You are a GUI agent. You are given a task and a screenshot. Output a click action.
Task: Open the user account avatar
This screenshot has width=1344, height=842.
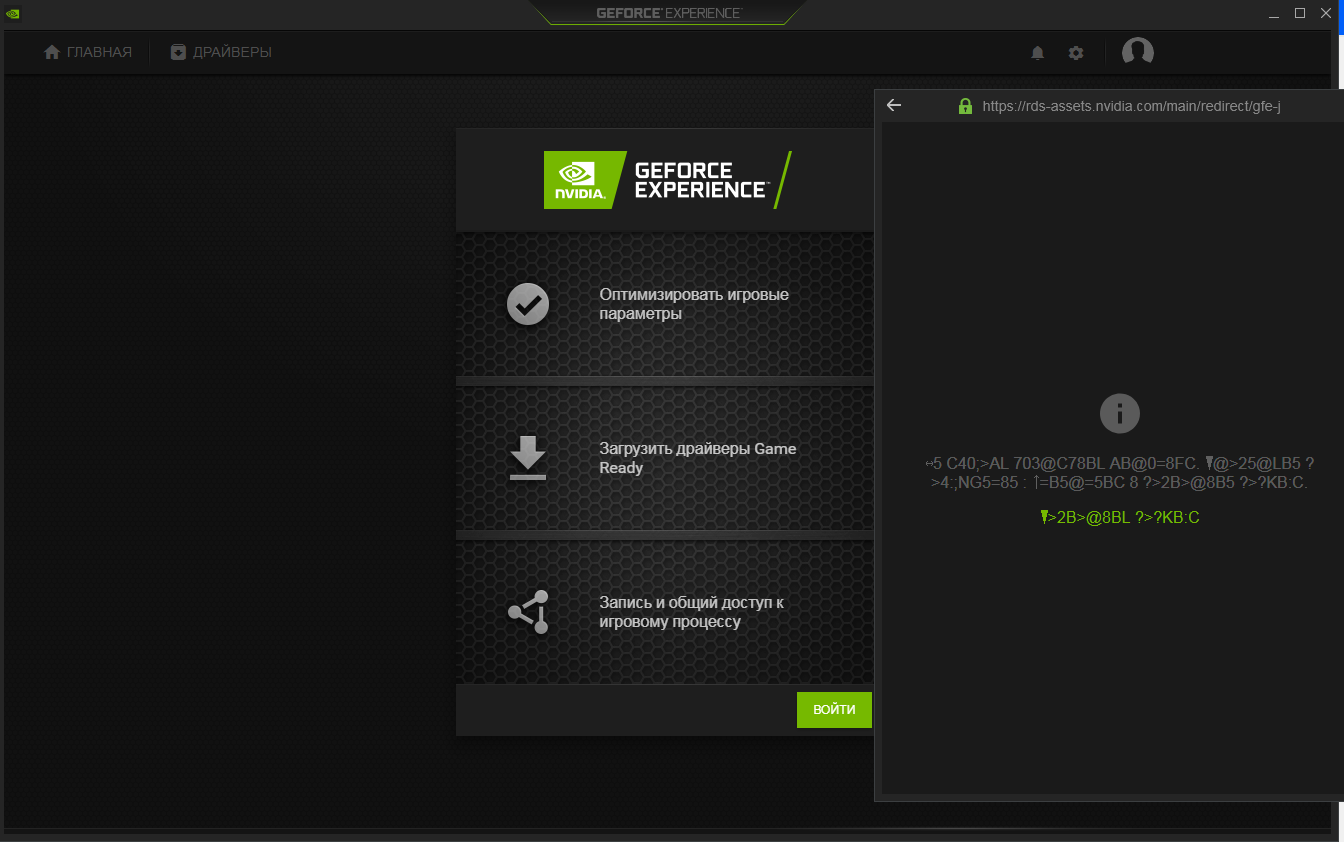tap(1138, 52)
